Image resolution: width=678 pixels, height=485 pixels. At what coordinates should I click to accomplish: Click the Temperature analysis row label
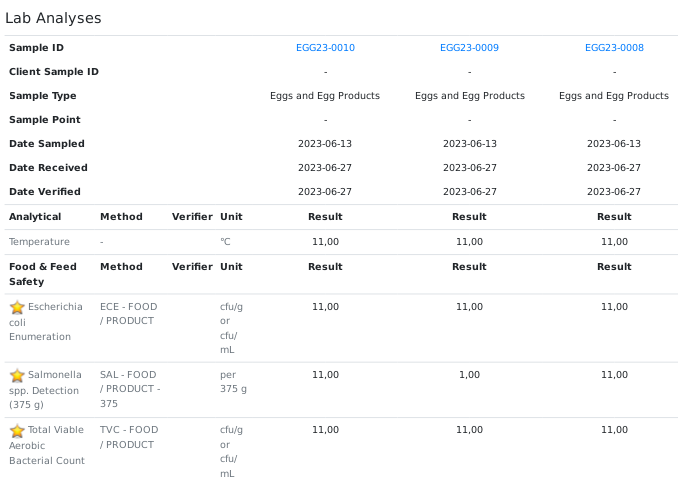click(39, 242)
